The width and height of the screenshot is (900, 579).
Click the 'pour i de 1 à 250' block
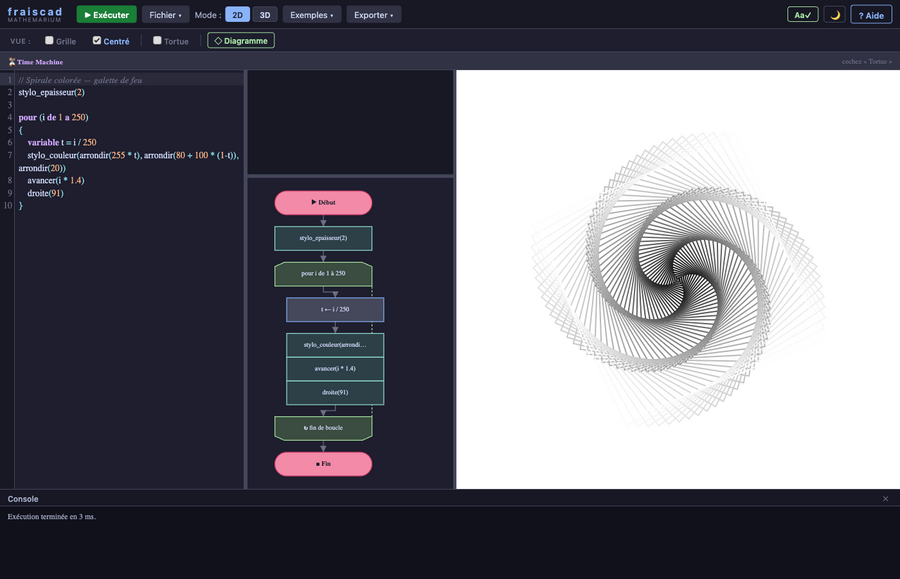coord(323,274)
